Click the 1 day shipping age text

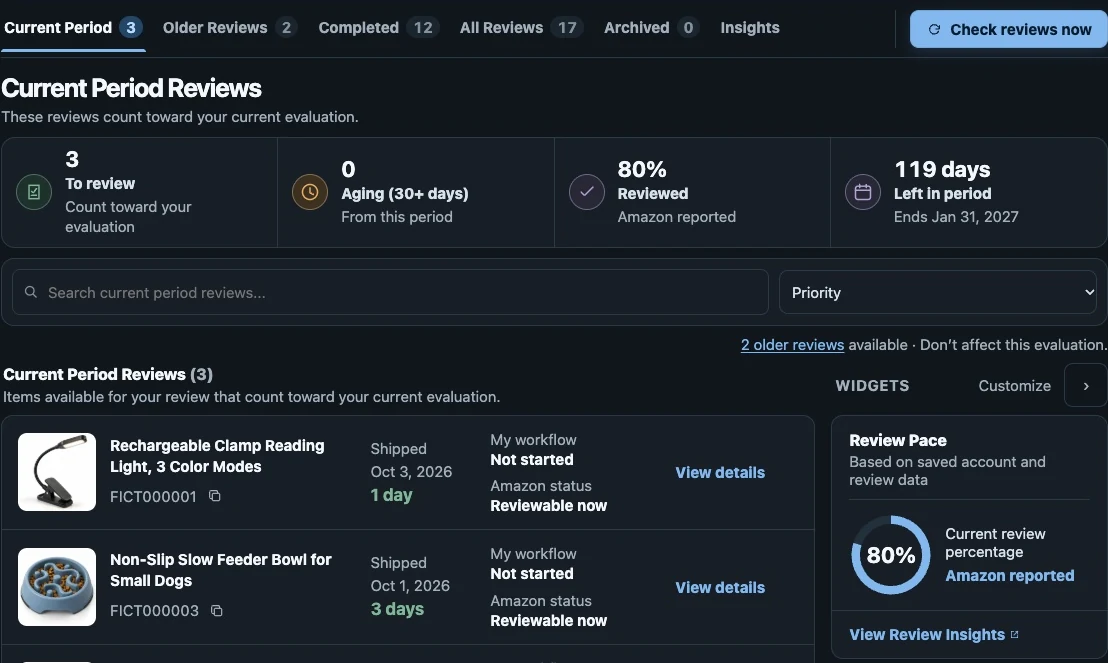(x=391, y=495)
